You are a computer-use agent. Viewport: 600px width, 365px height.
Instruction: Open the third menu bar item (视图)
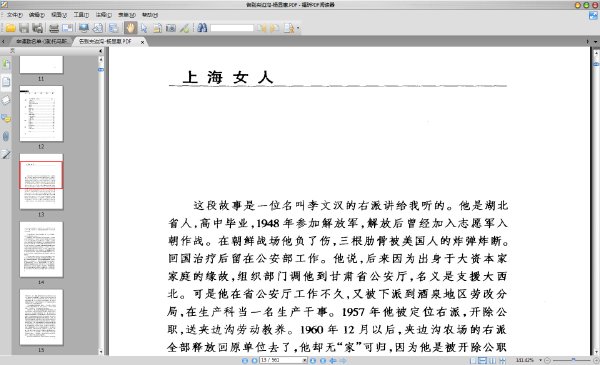[59, 15]
